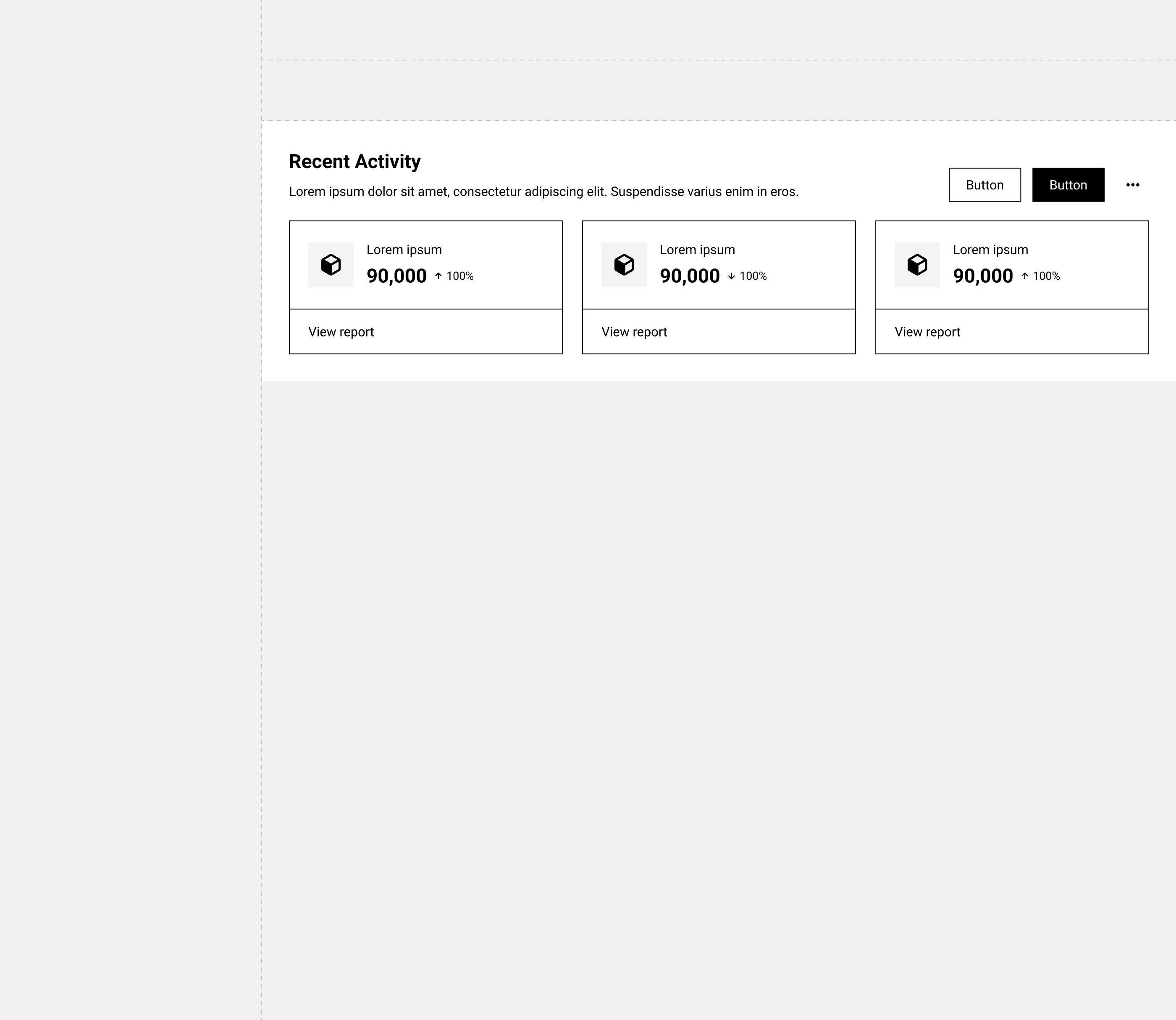Click the down arrow beside 100% in middle card
The width and height of the screenshot is (1176, 1020).
pos(731,276)
